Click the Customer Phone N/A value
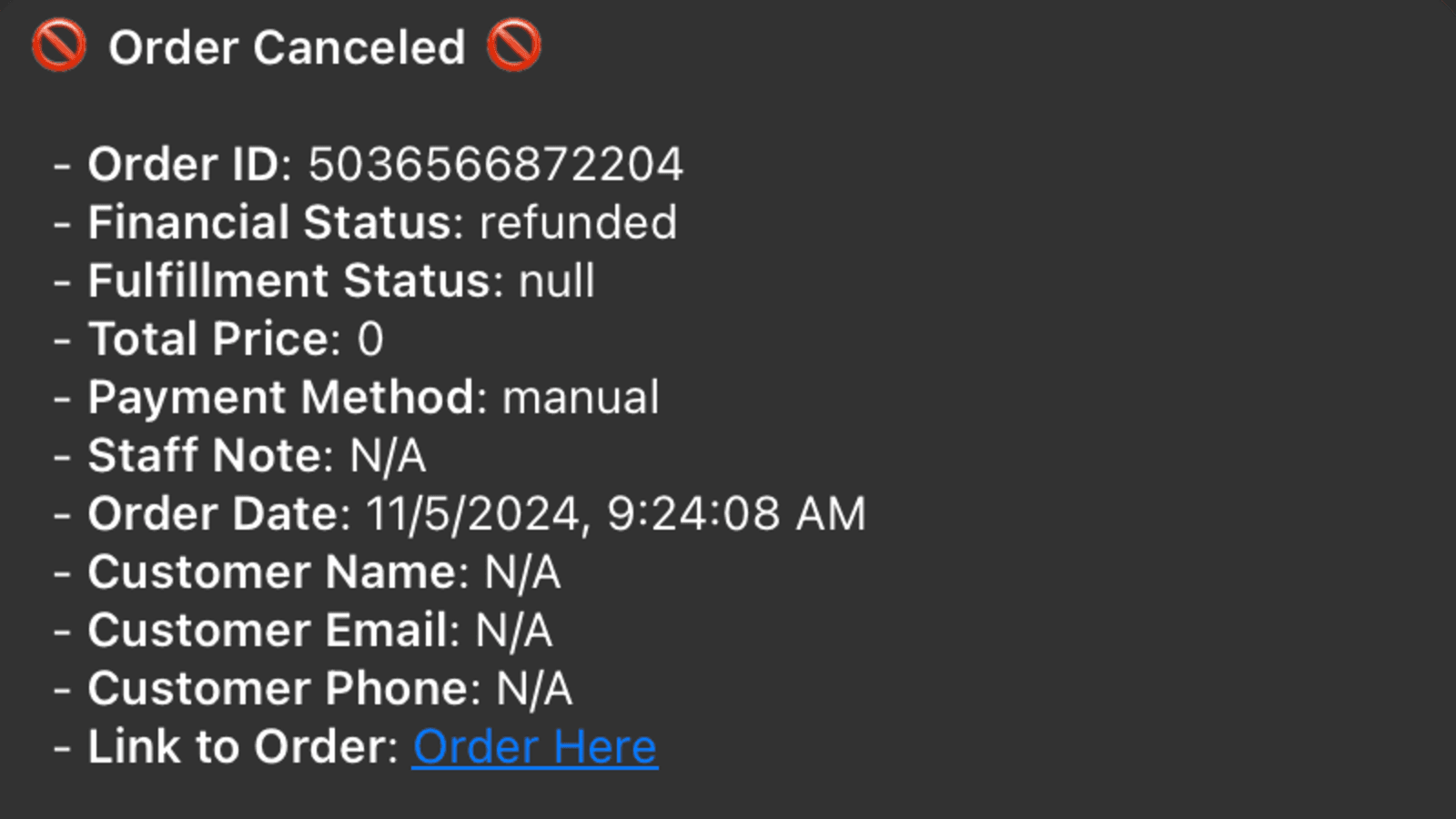1456x819 pixels. (534, 689)
